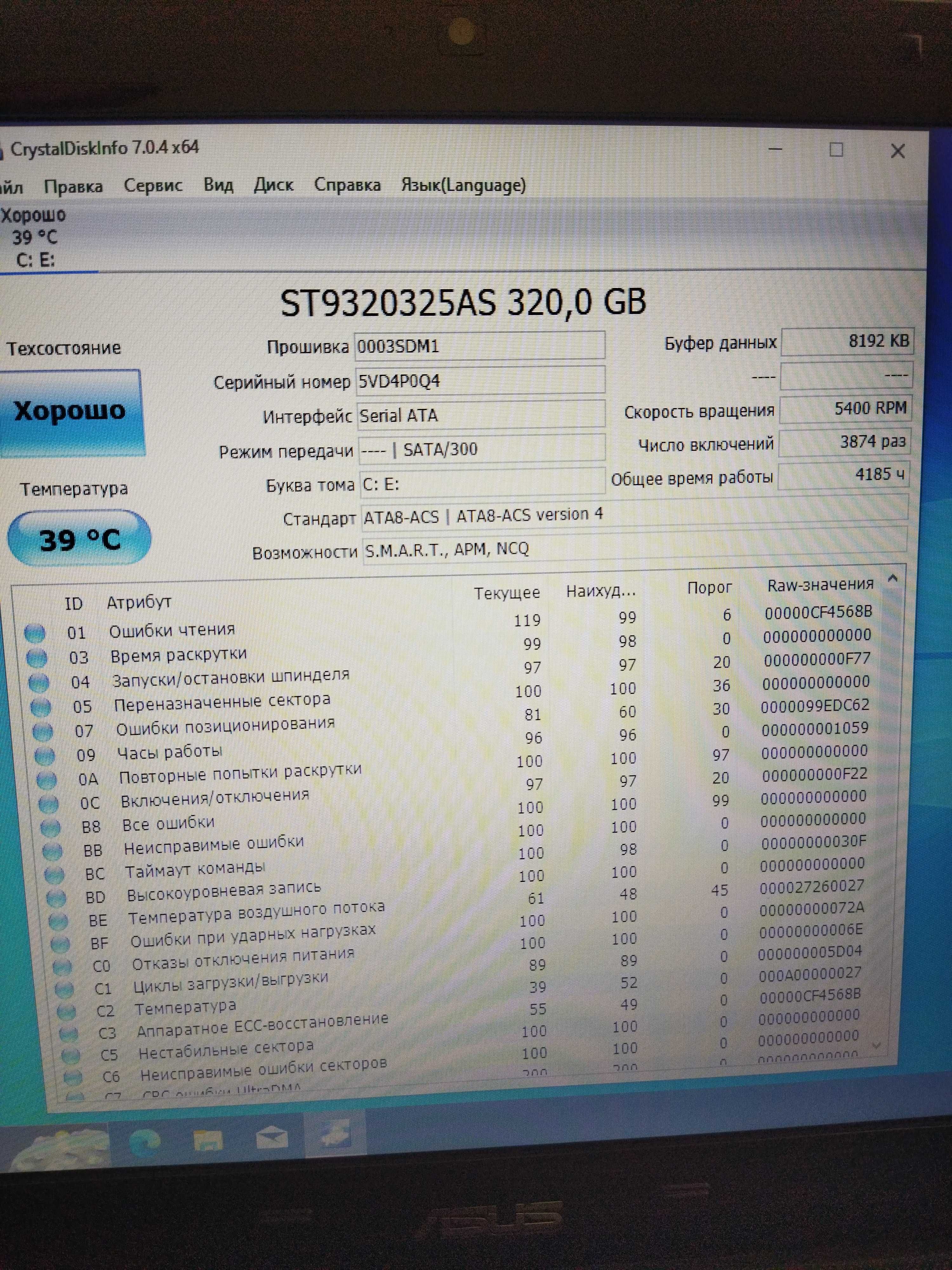
Task: Click the Прошивка field 0003SDM1
Action: [x=480, y=346]
